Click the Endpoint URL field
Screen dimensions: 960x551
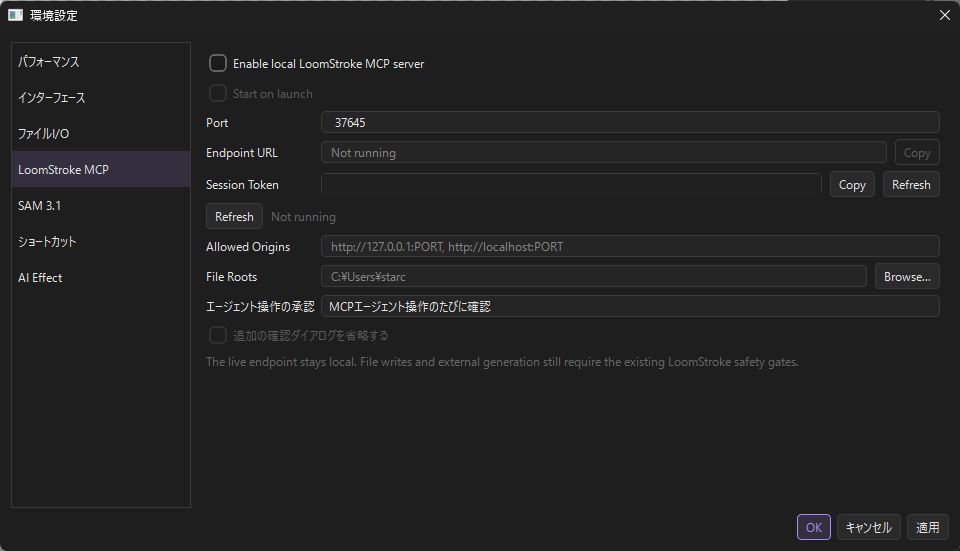click(x=604, y=152)
